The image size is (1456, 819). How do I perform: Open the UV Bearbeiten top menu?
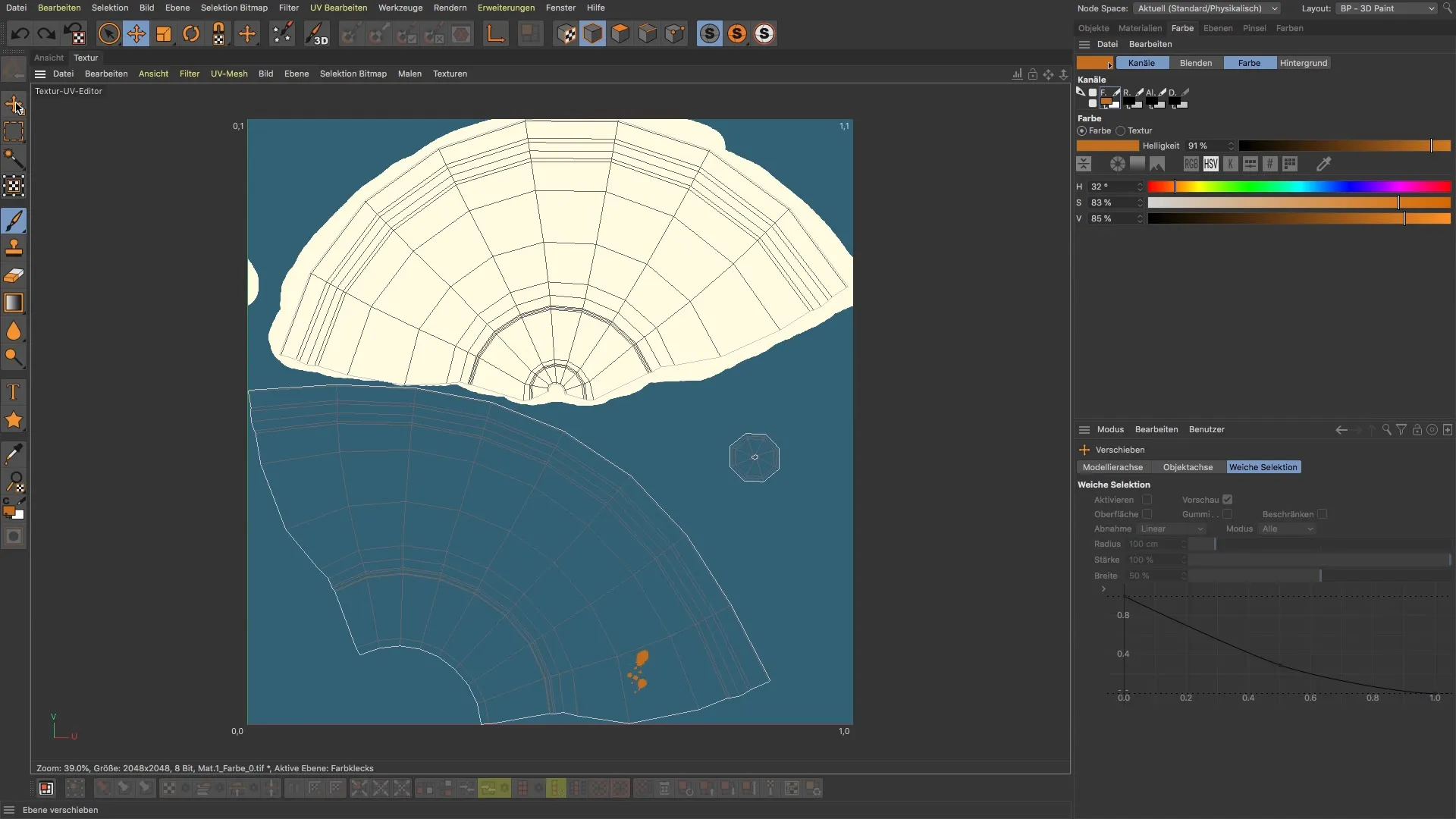coord(338,8)
